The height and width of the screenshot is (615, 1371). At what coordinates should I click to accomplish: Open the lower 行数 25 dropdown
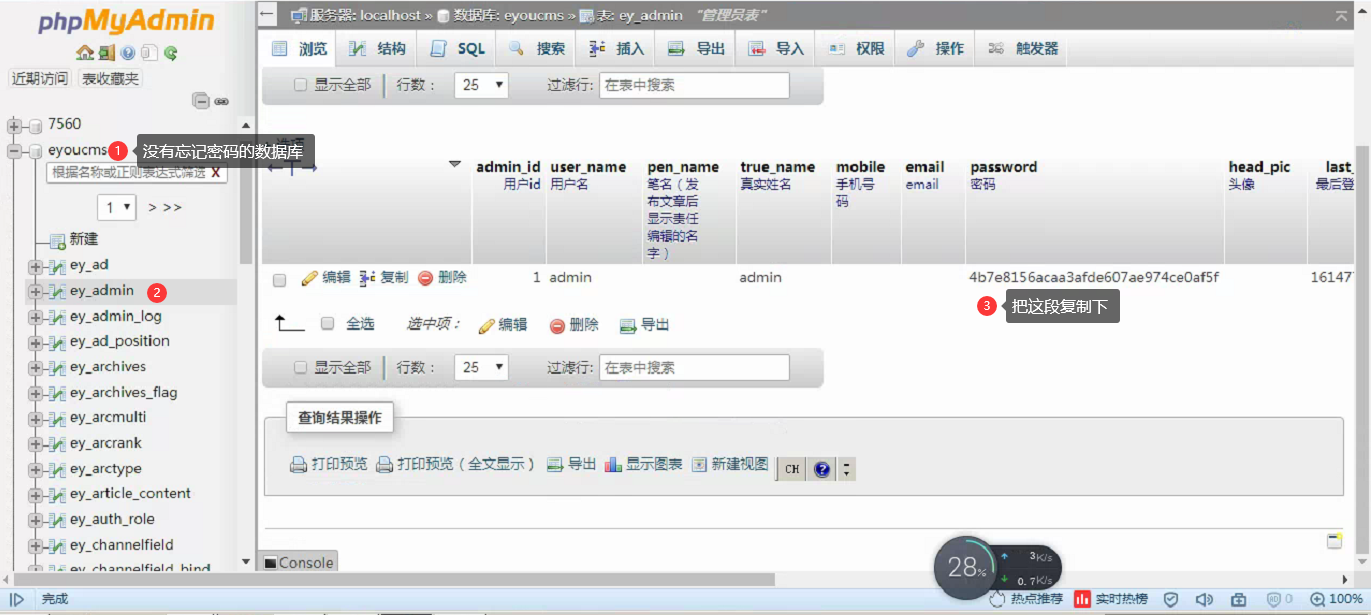[481, 367]
